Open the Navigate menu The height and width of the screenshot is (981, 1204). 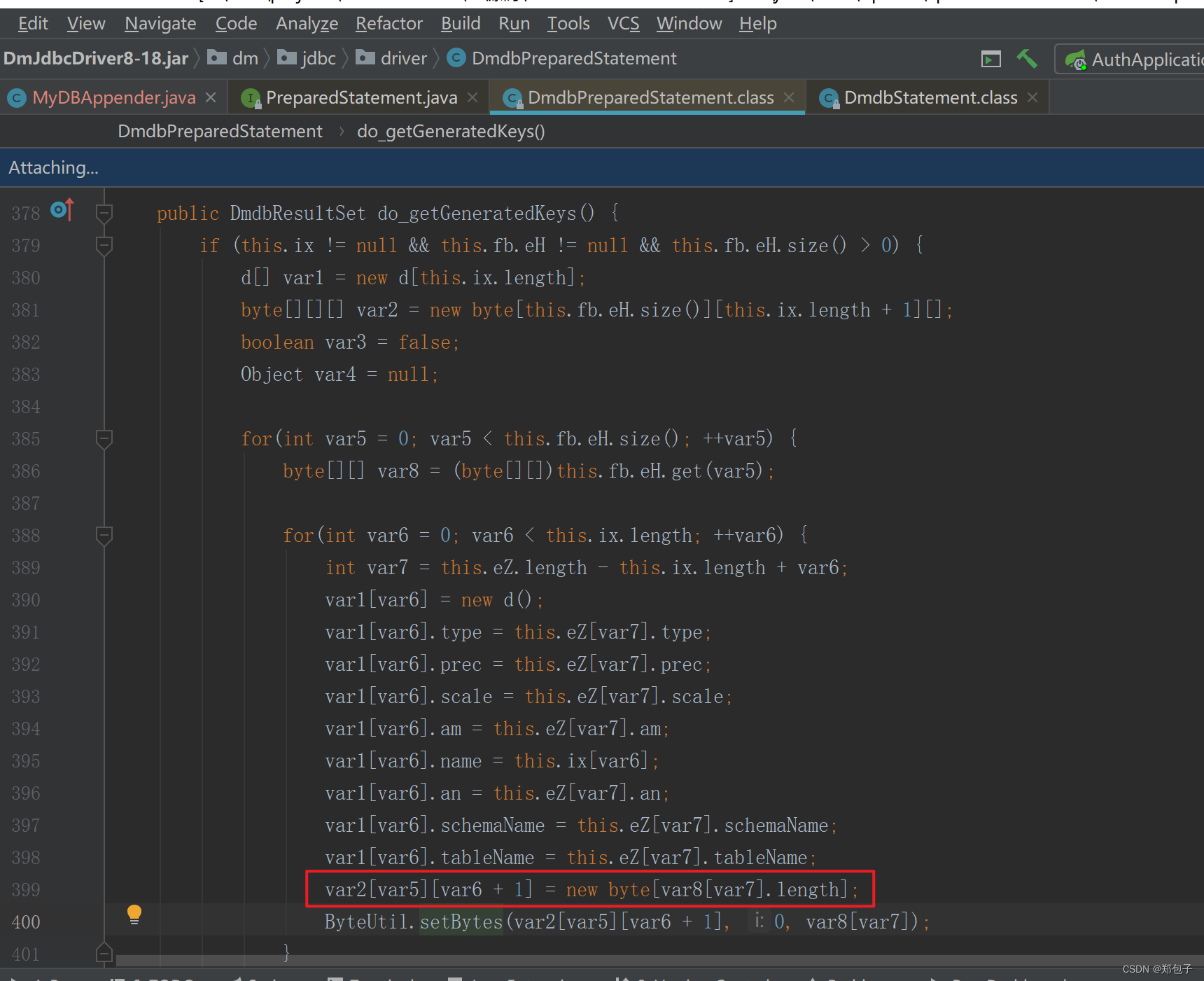(x=160, y=24)
